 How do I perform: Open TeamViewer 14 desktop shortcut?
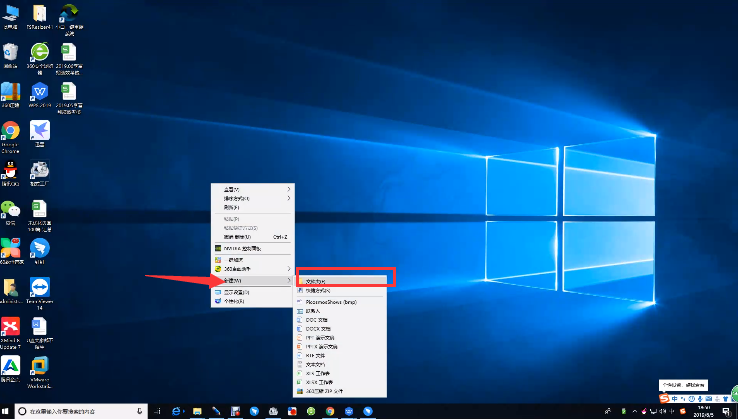tap(41, 288)
